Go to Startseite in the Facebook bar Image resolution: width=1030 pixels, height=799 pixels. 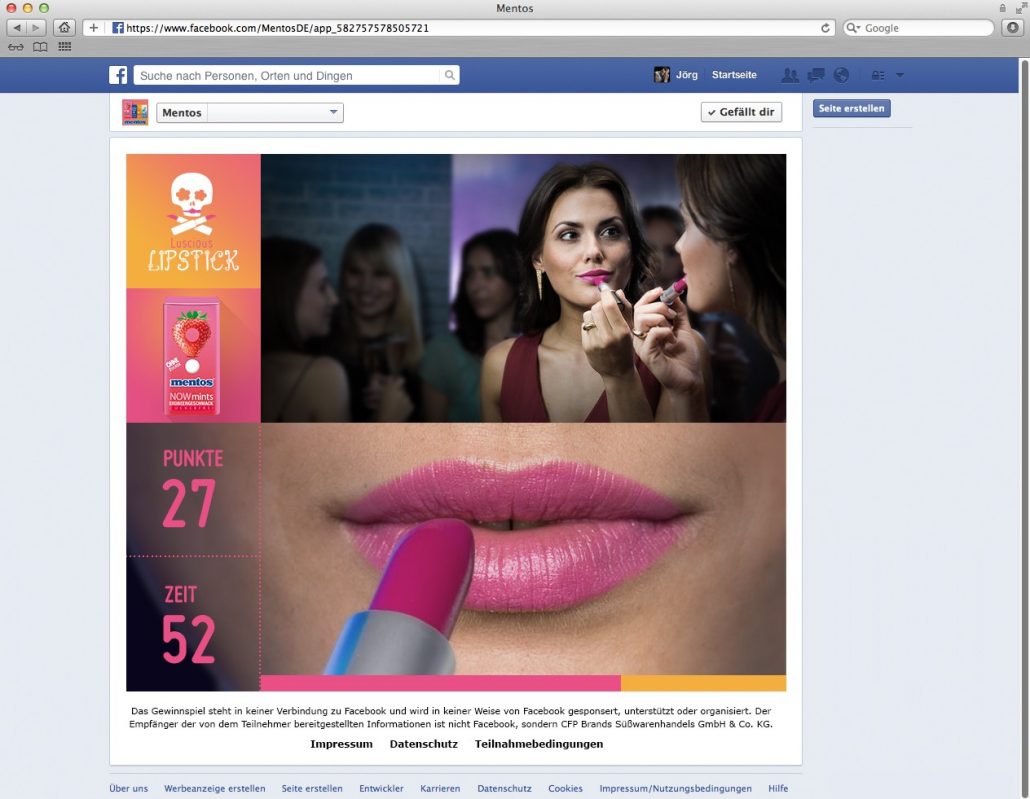pos(734,75)
